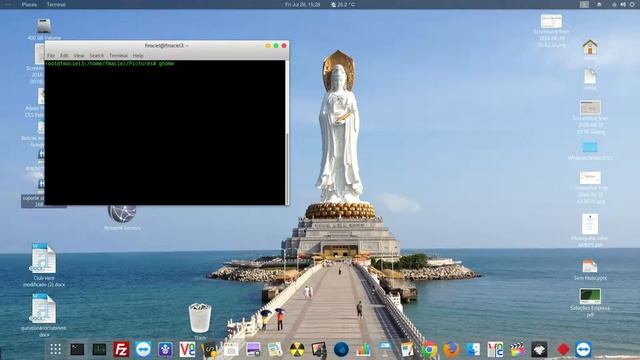Viewport: 640px width, 360px height.
Task: Launch the radioactive disc burner icon in dock
Action: tap(297, 350)
